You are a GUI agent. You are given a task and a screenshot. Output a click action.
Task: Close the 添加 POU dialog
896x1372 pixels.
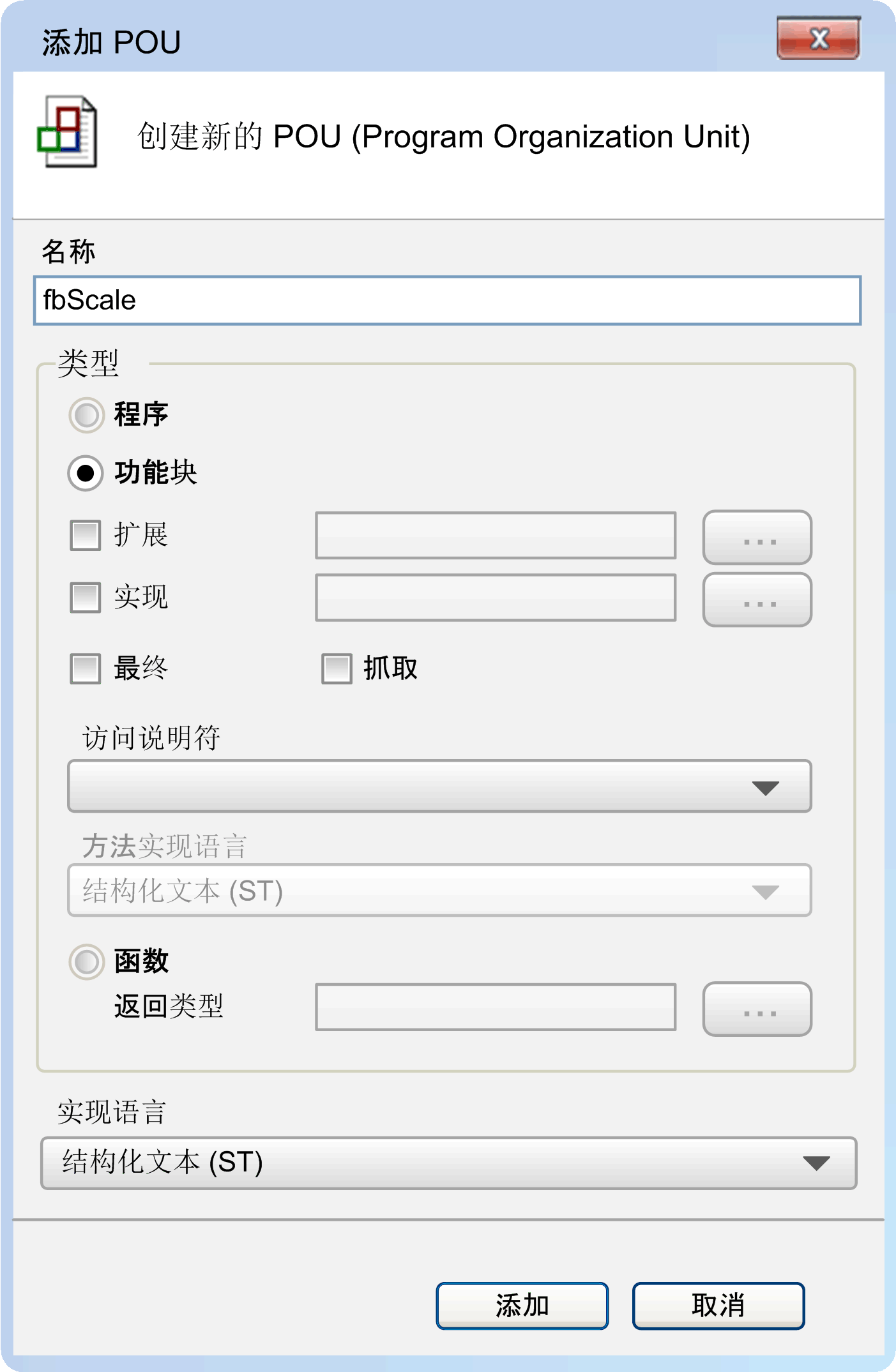click(819, 40)
